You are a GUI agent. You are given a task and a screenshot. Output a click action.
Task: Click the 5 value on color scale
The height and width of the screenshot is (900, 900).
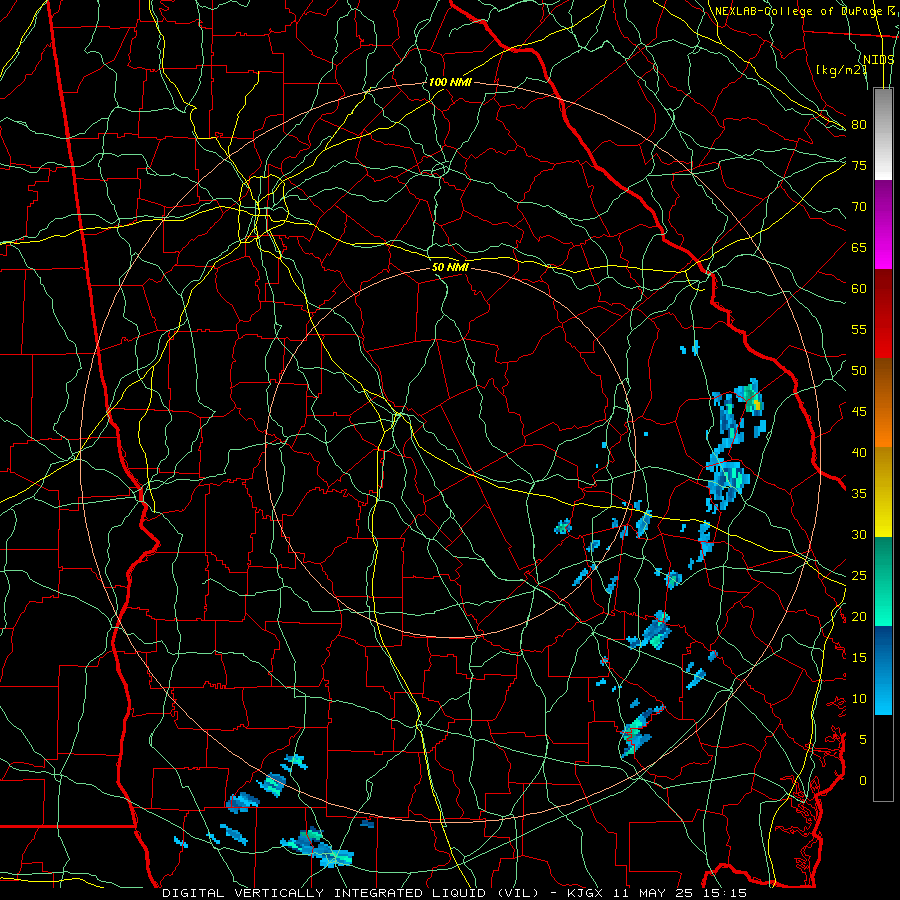coord(863,739)
